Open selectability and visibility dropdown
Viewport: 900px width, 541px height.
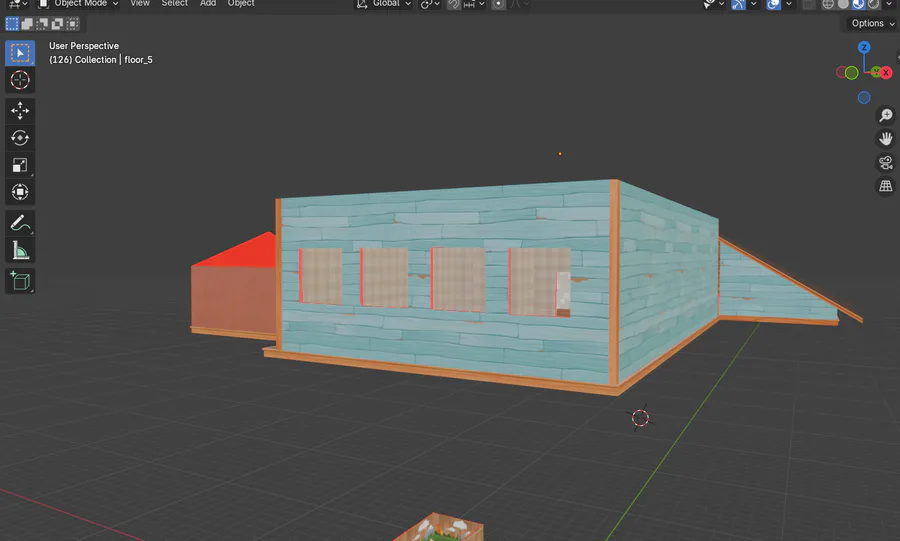(x=713, y=4)
